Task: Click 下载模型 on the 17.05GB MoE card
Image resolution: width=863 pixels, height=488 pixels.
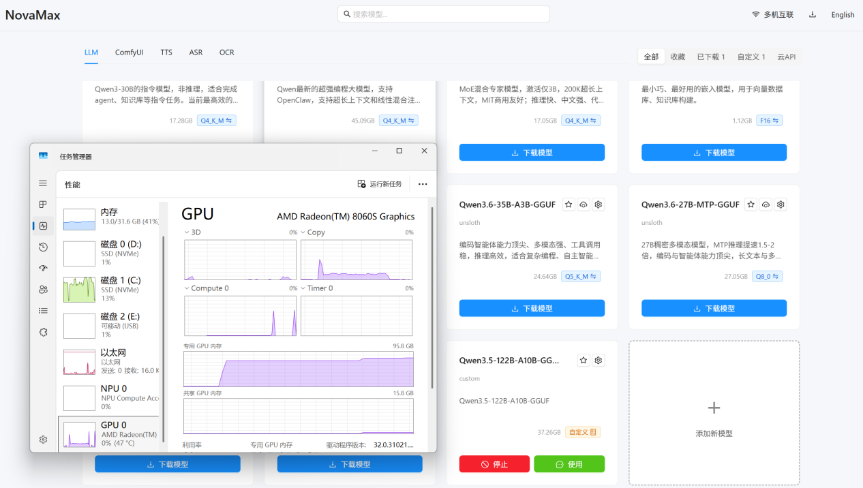Action: [x=532, y=152]
